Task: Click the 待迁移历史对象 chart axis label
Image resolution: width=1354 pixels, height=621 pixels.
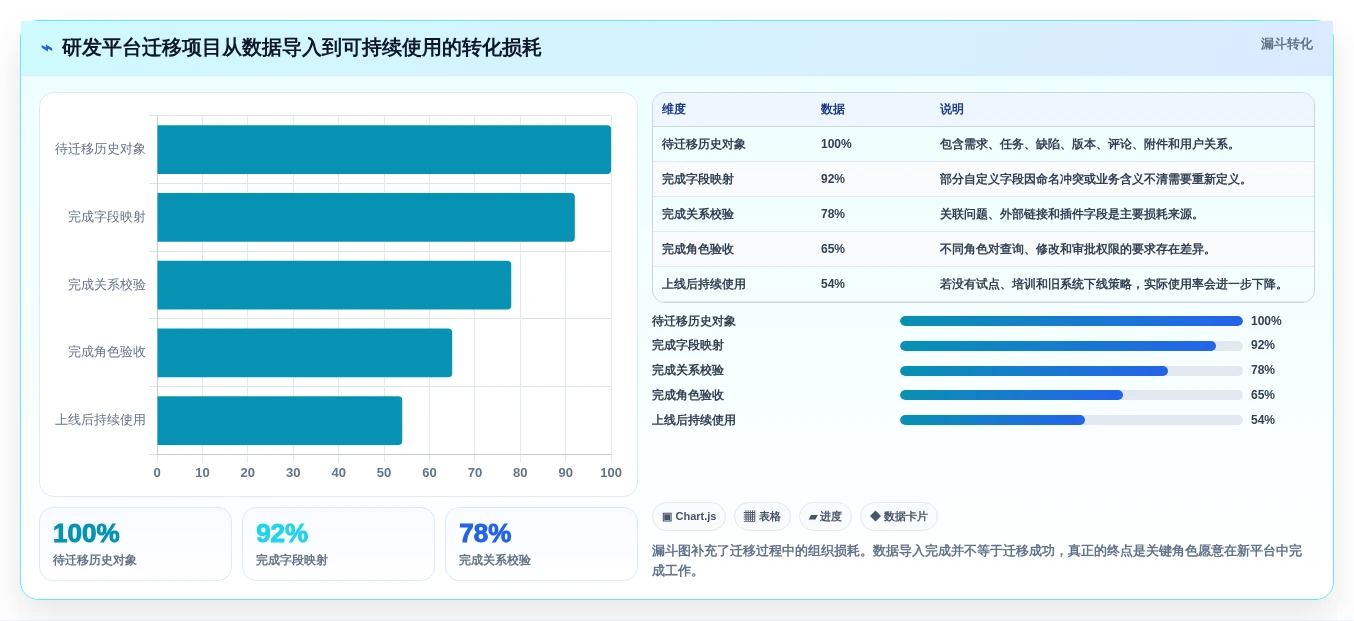Action: tap(100, 149)
